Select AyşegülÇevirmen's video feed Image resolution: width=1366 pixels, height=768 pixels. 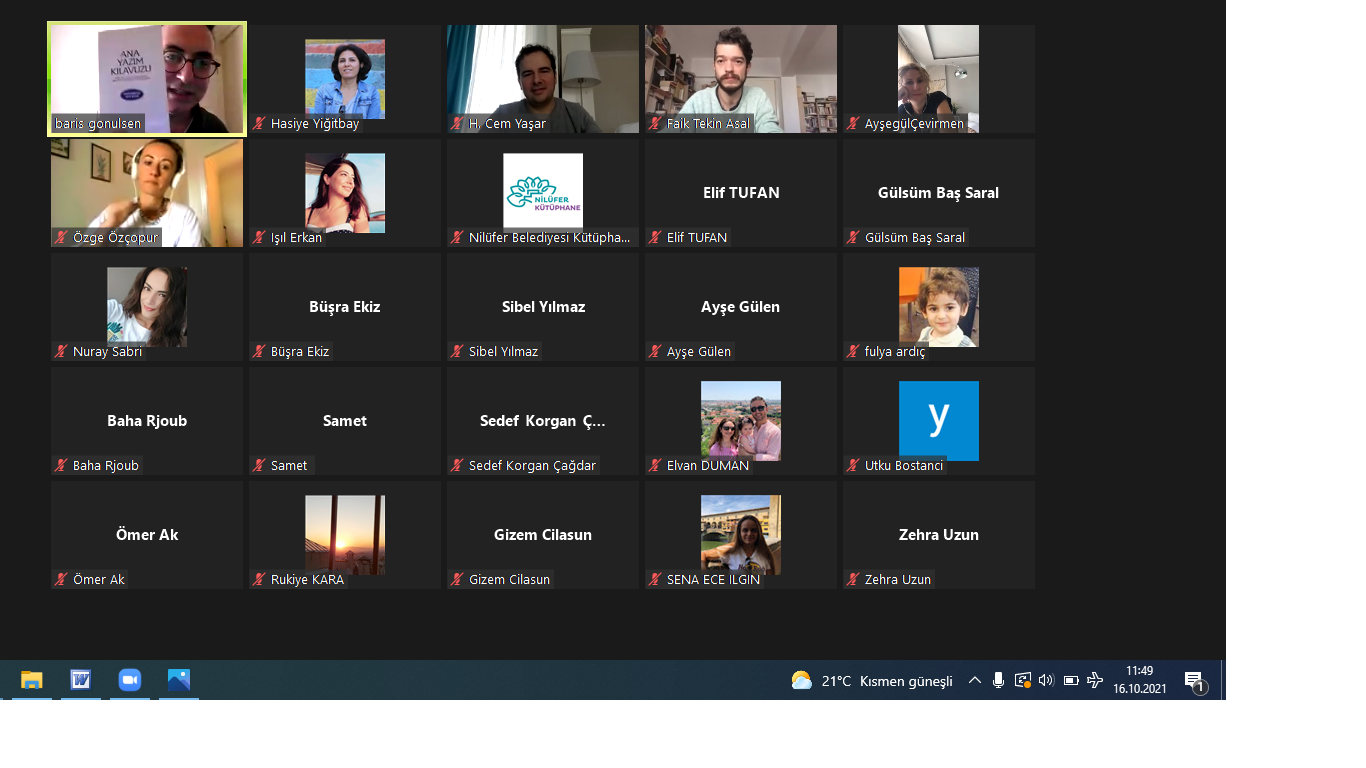938,79
